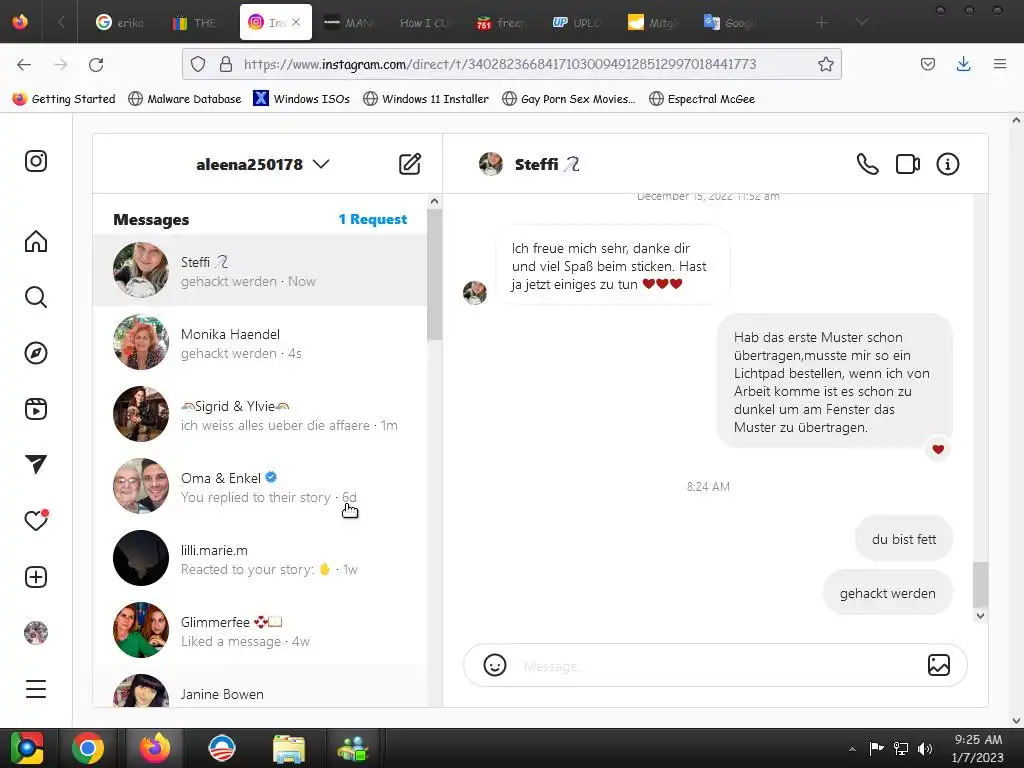
Task: Click the 'gehackt werden' message bubble in chat
Action: [x=888, y=593]
